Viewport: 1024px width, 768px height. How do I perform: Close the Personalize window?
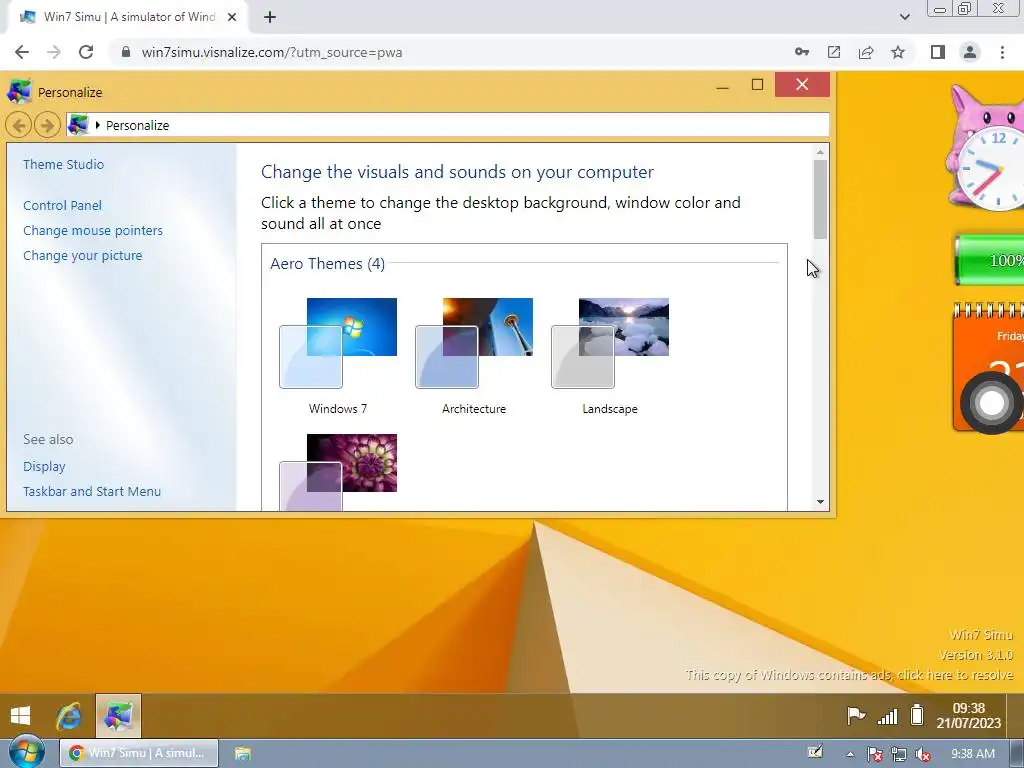tap(802, 84)
